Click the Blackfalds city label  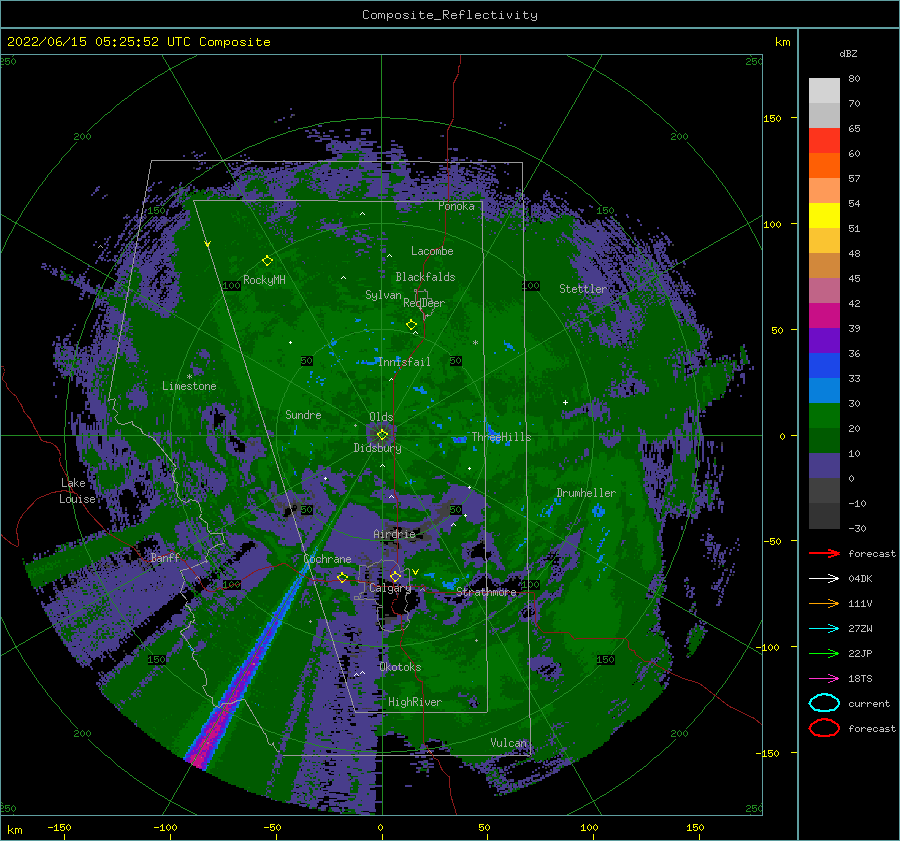point(425,277)
